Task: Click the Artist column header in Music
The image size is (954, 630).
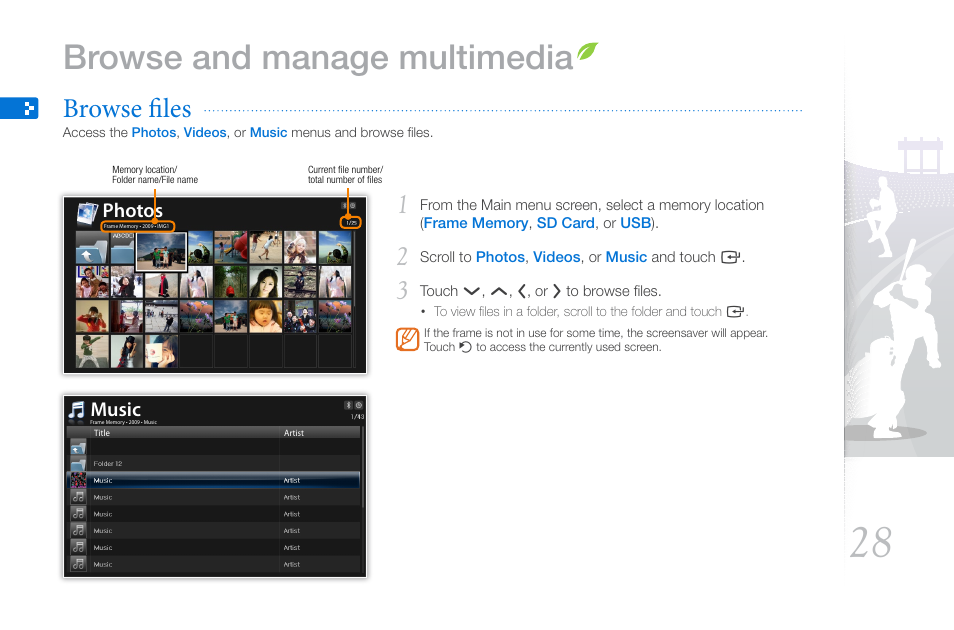Action: (294, 433)
